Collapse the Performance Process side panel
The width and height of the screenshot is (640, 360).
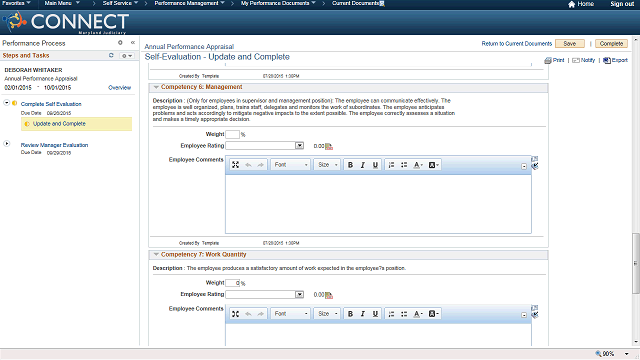[x=133, y=42]
